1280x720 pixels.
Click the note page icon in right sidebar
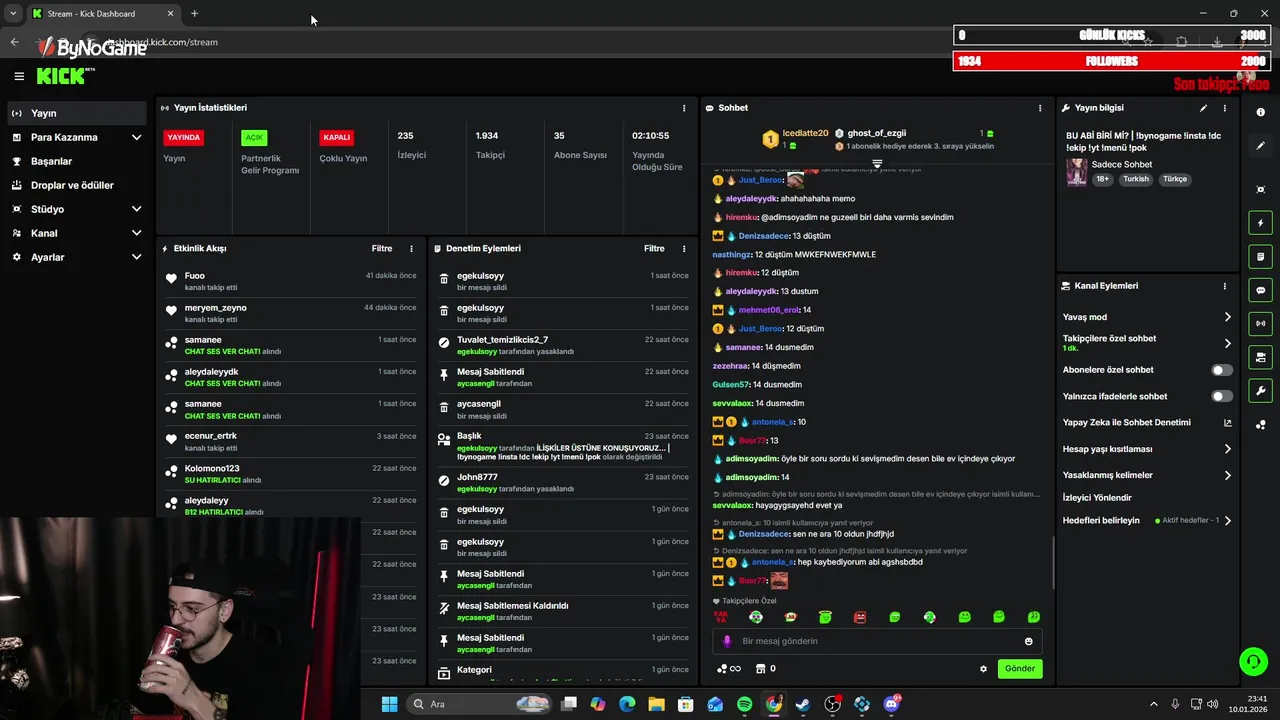click(x=1260, y=257)
